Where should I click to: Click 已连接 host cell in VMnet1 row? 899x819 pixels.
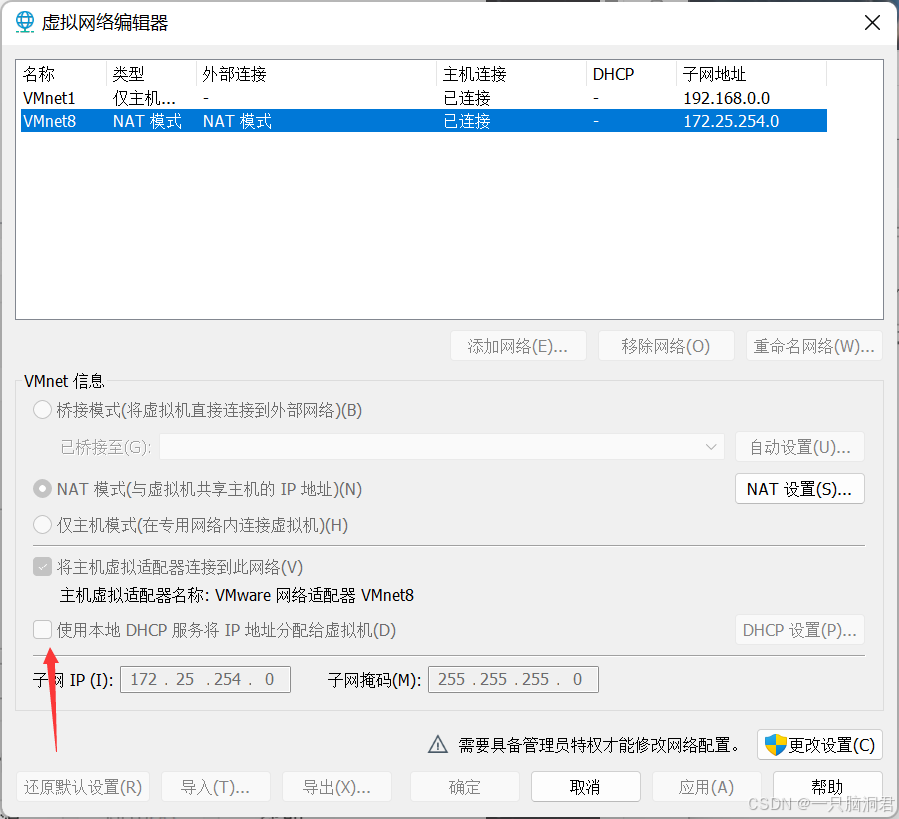(467, 99)
